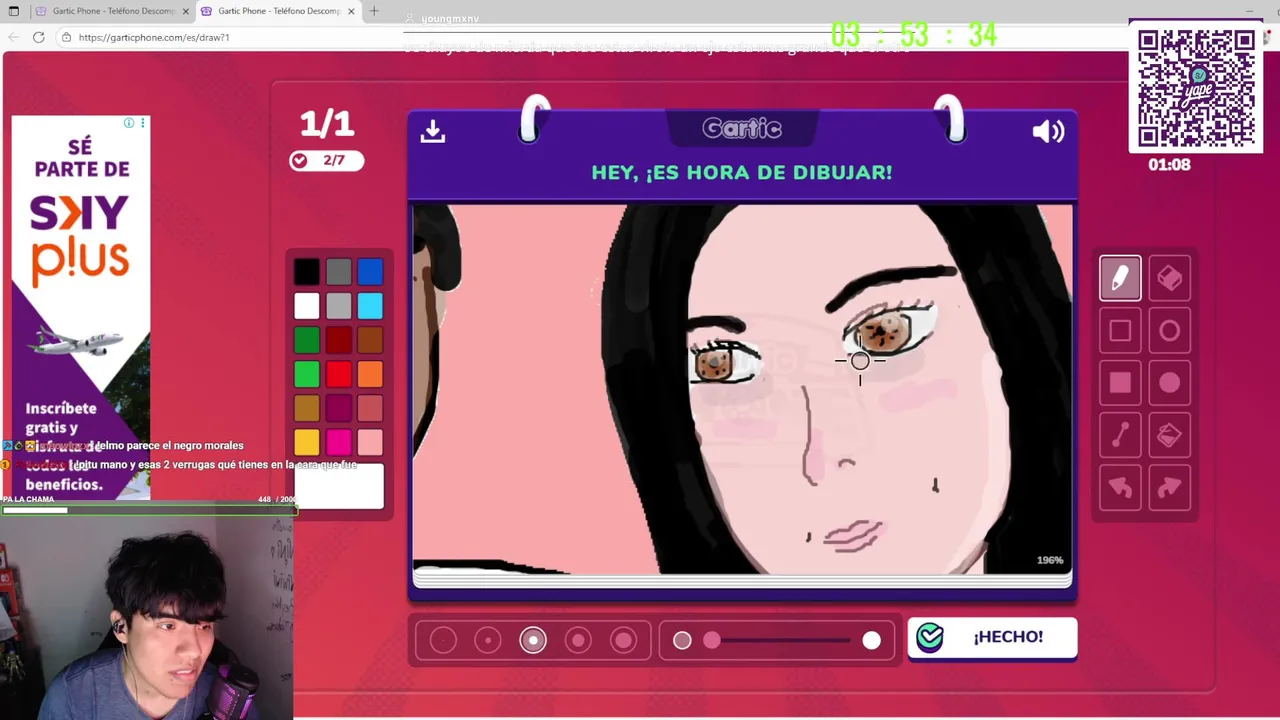1280x720 pixels.
Task: Open the custom color picker box
Action: coord(339,486)
